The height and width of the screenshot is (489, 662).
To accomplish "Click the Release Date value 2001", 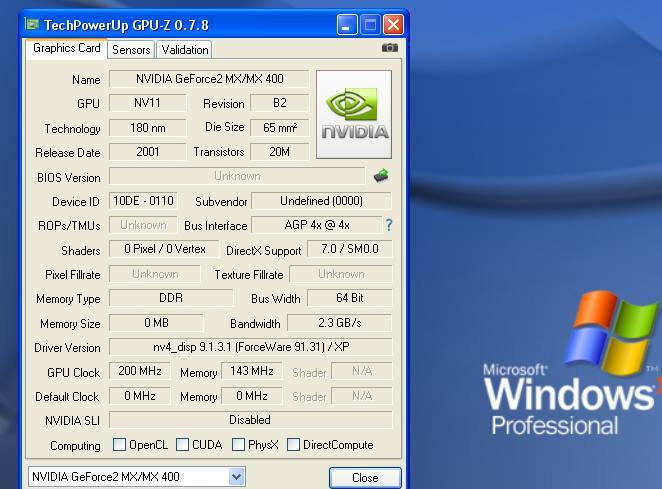I will [147, 152].
